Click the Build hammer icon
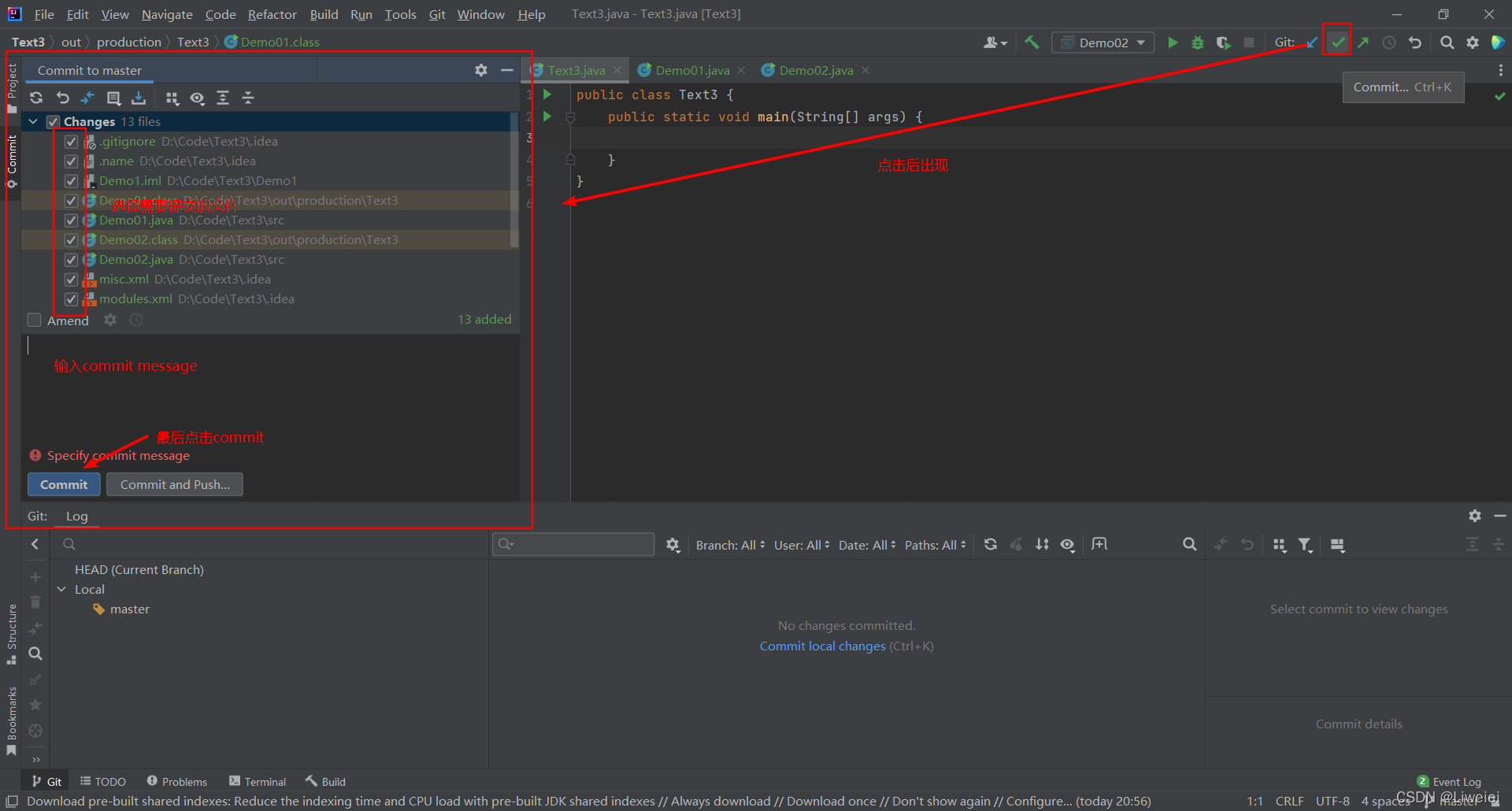Viewport: 1512px width, 811px height. [x=1032, y=43]
